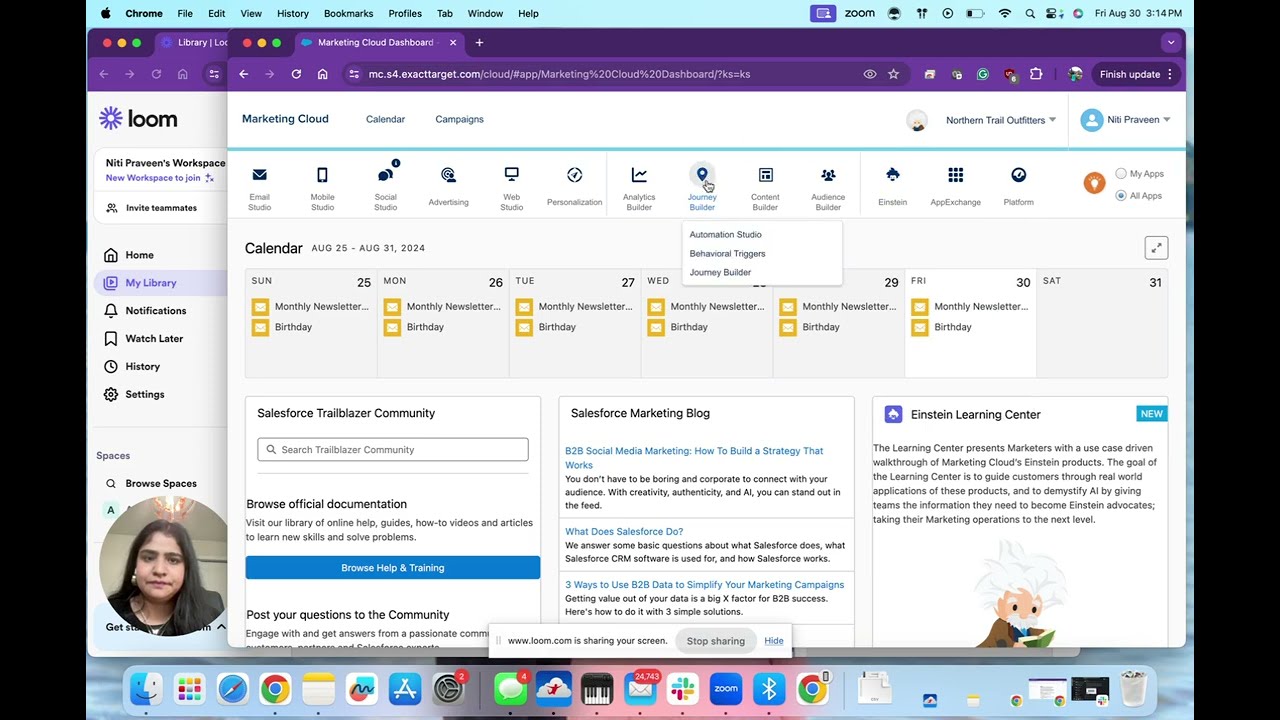
Task: Open Settings in Loom sidebar
Action: coord(144,395)
